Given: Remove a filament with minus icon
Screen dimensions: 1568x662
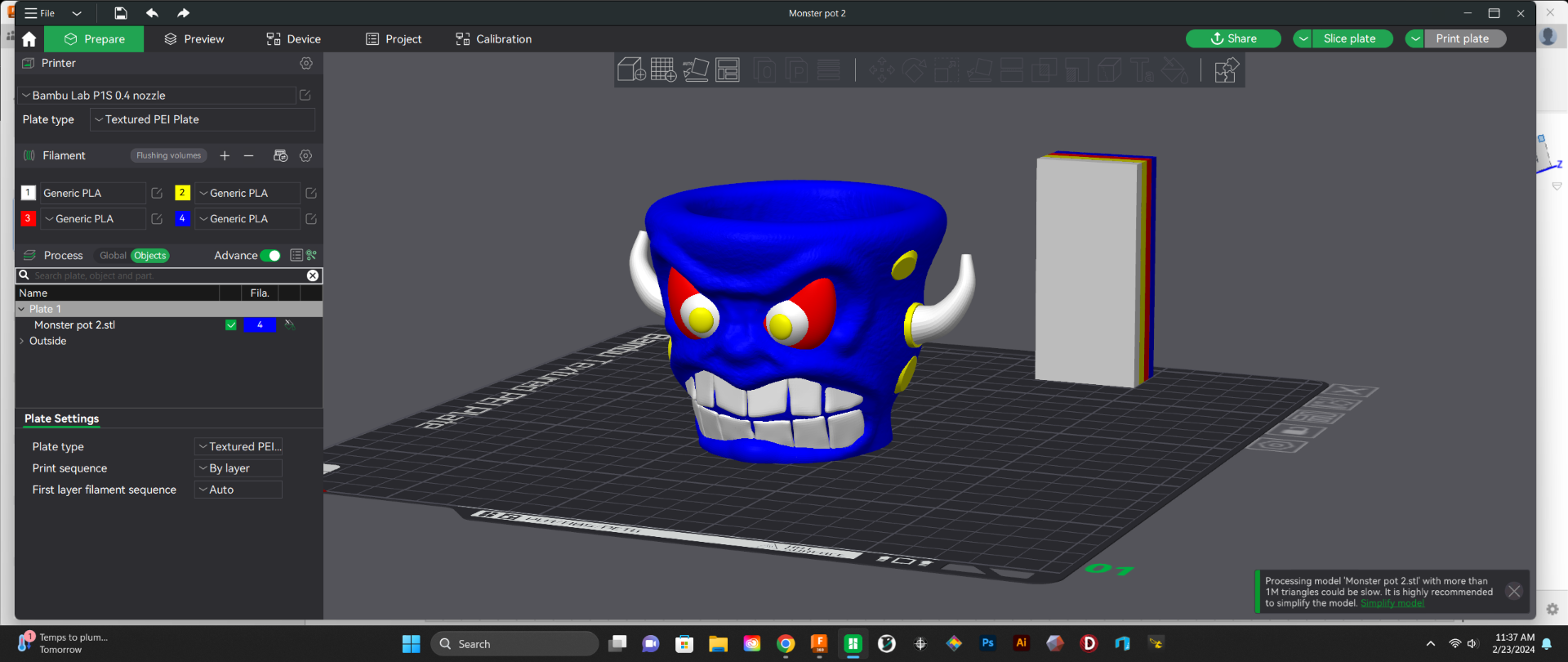Looking at the screenshot, I should pyautogui.click(x=249, y=155).
